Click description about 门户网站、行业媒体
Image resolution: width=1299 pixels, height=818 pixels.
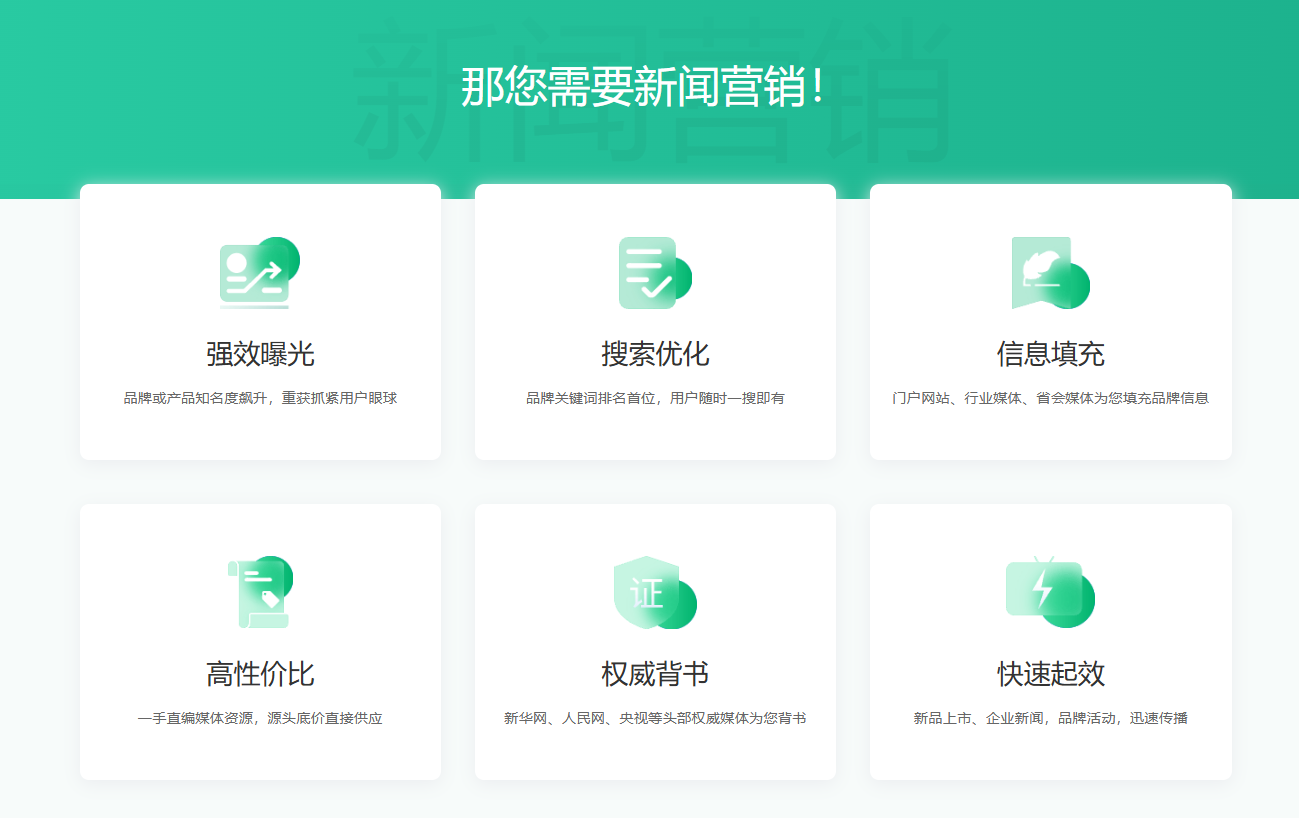1050,398
